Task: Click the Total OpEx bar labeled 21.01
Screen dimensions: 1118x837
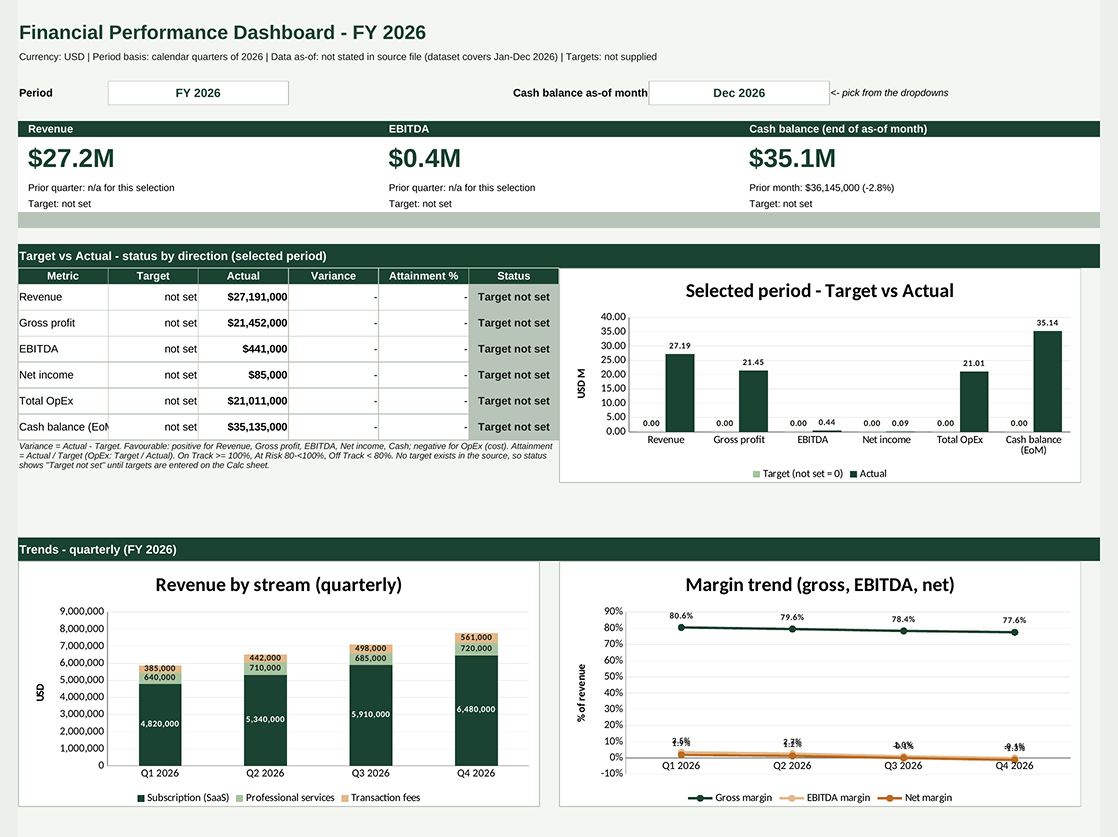Action: coord(974,401)
